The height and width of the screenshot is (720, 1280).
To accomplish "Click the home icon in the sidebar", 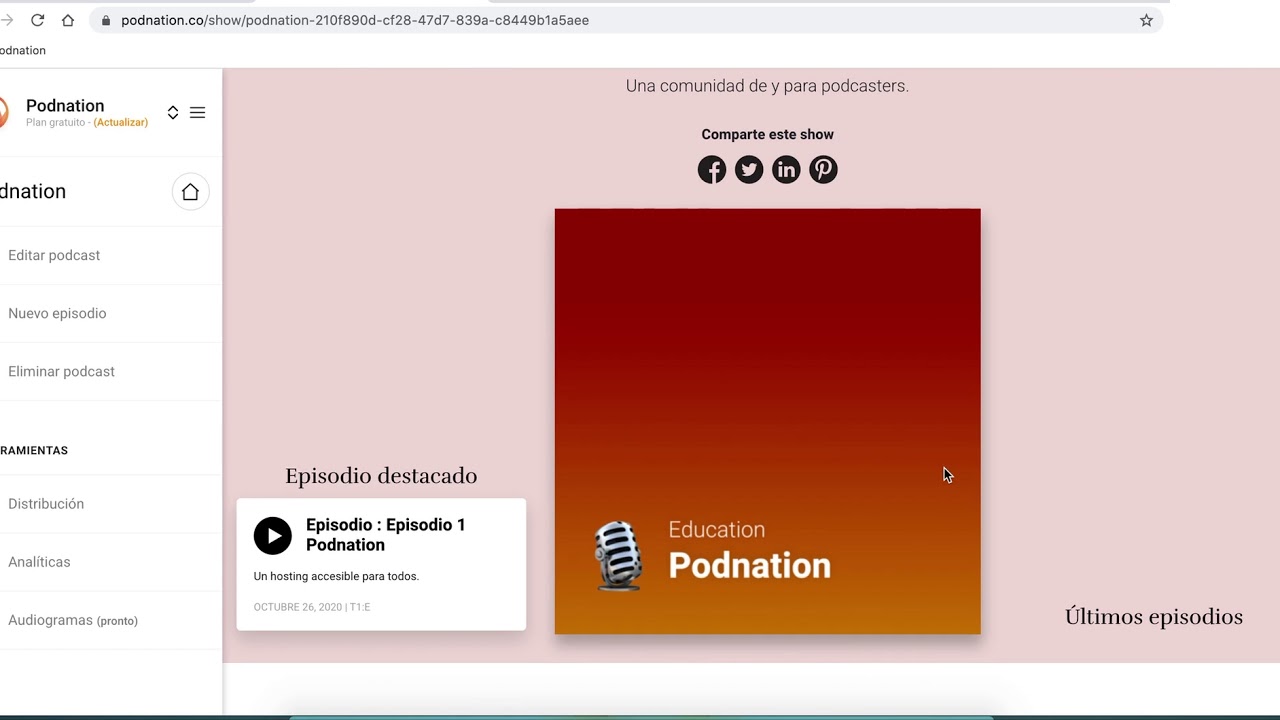I will pos(190,192).
